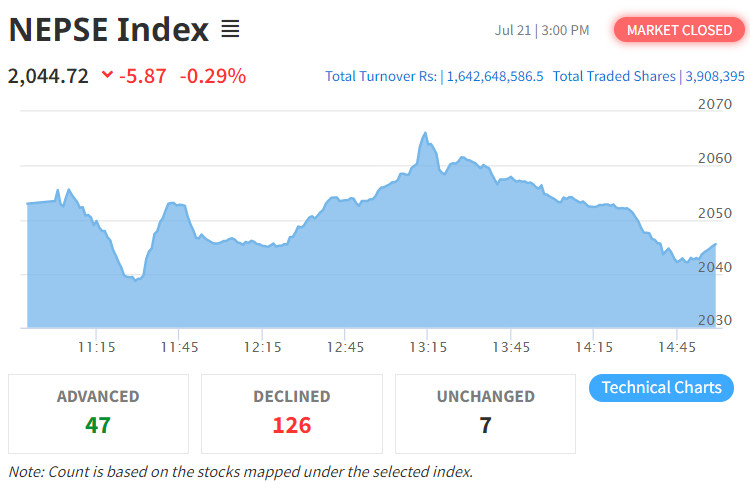Click the turnover value 1,642,648,586.5
Image resolution: width=750 pixels, height=490 pixels.
494,76
